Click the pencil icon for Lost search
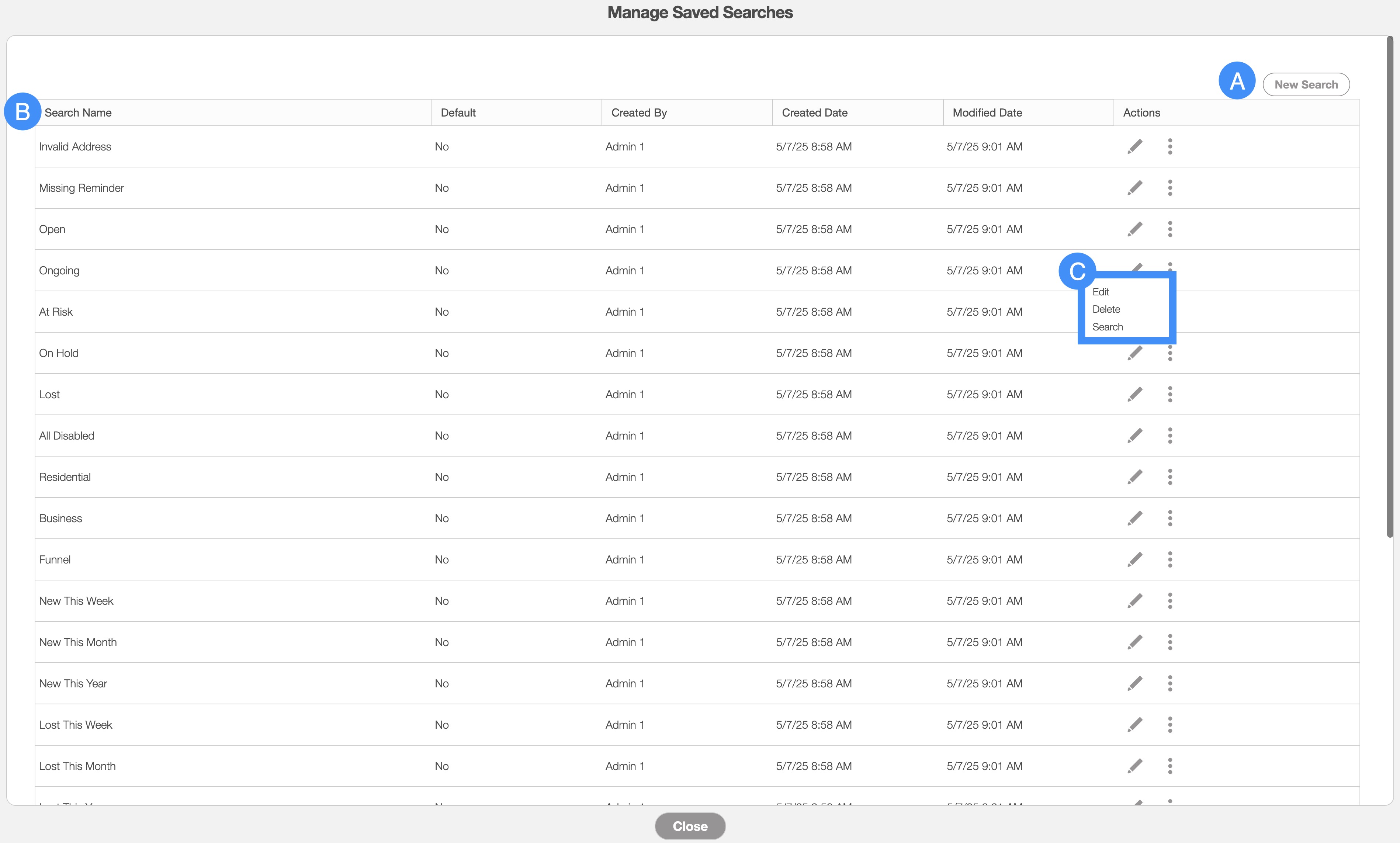This screenshot has height=843, width=1400. tap(1135, 394)
